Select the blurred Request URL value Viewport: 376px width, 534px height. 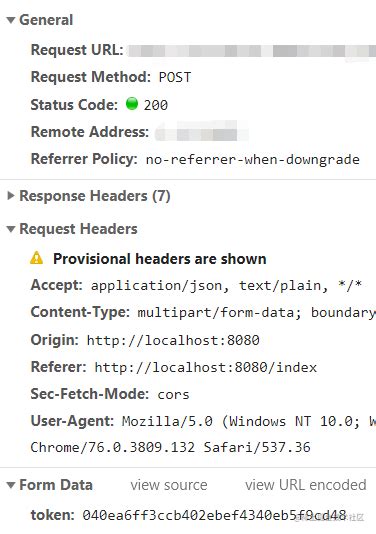click(252, 51)
